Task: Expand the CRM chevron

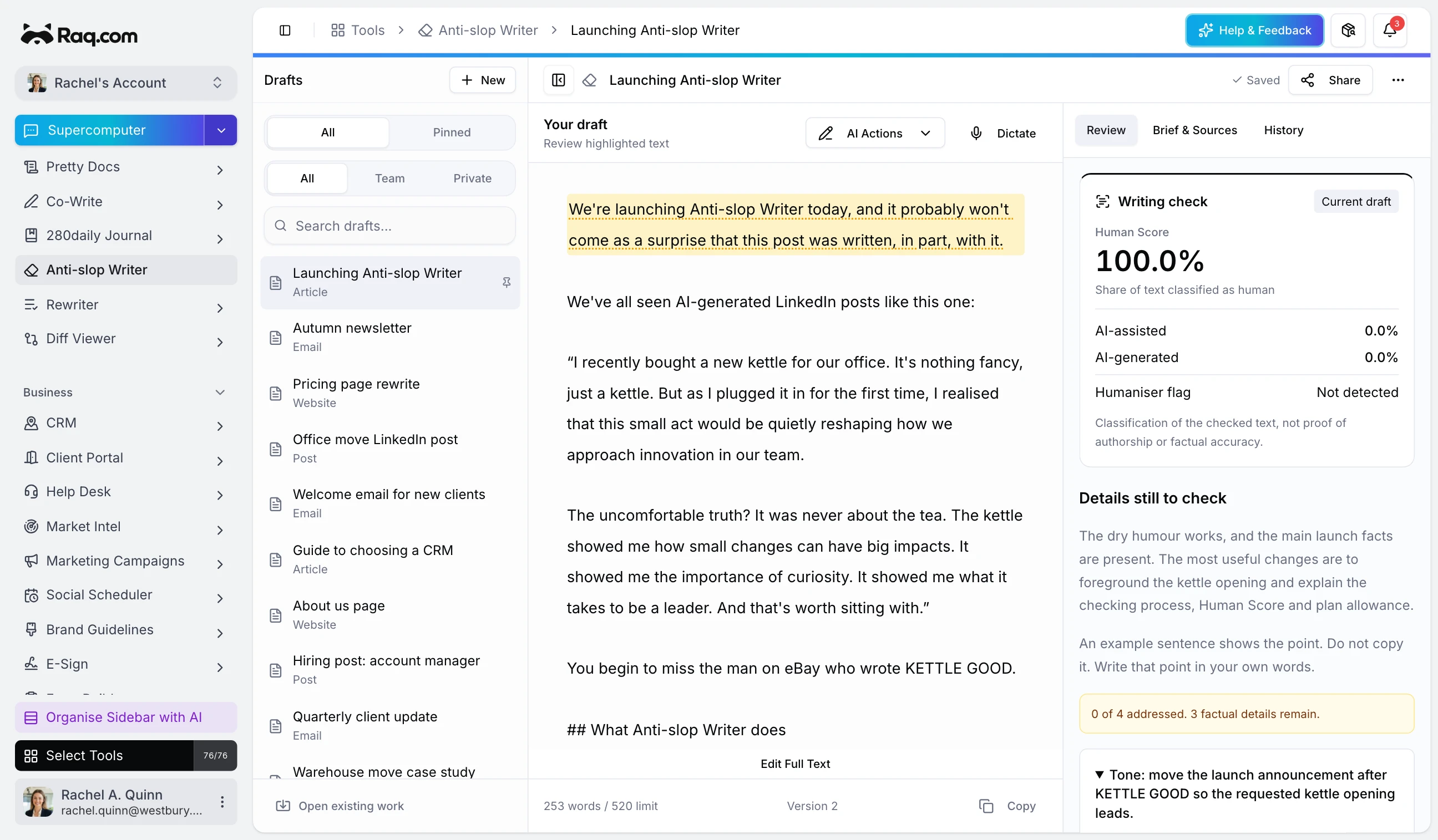Action: [x=220, y=426]
